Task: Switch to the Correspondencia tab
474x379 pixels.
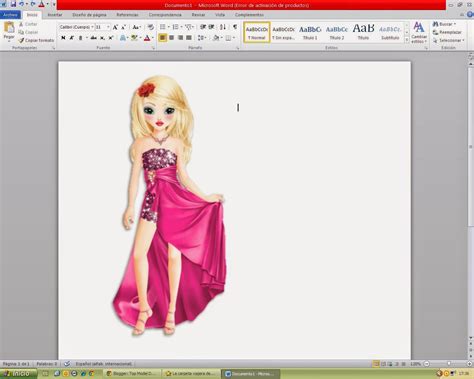Action: pos(165,15)
